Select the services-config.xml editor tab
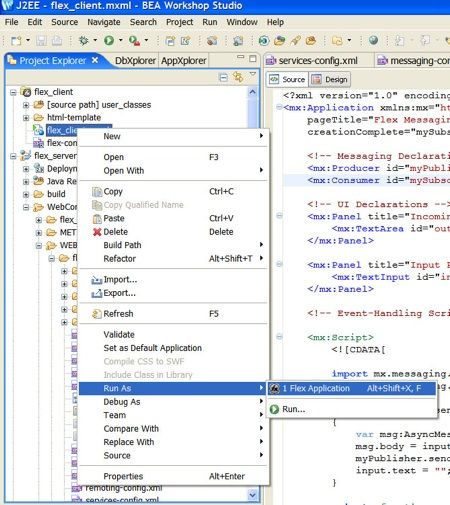This screenshot has height=505, width=450. point(318,61)
